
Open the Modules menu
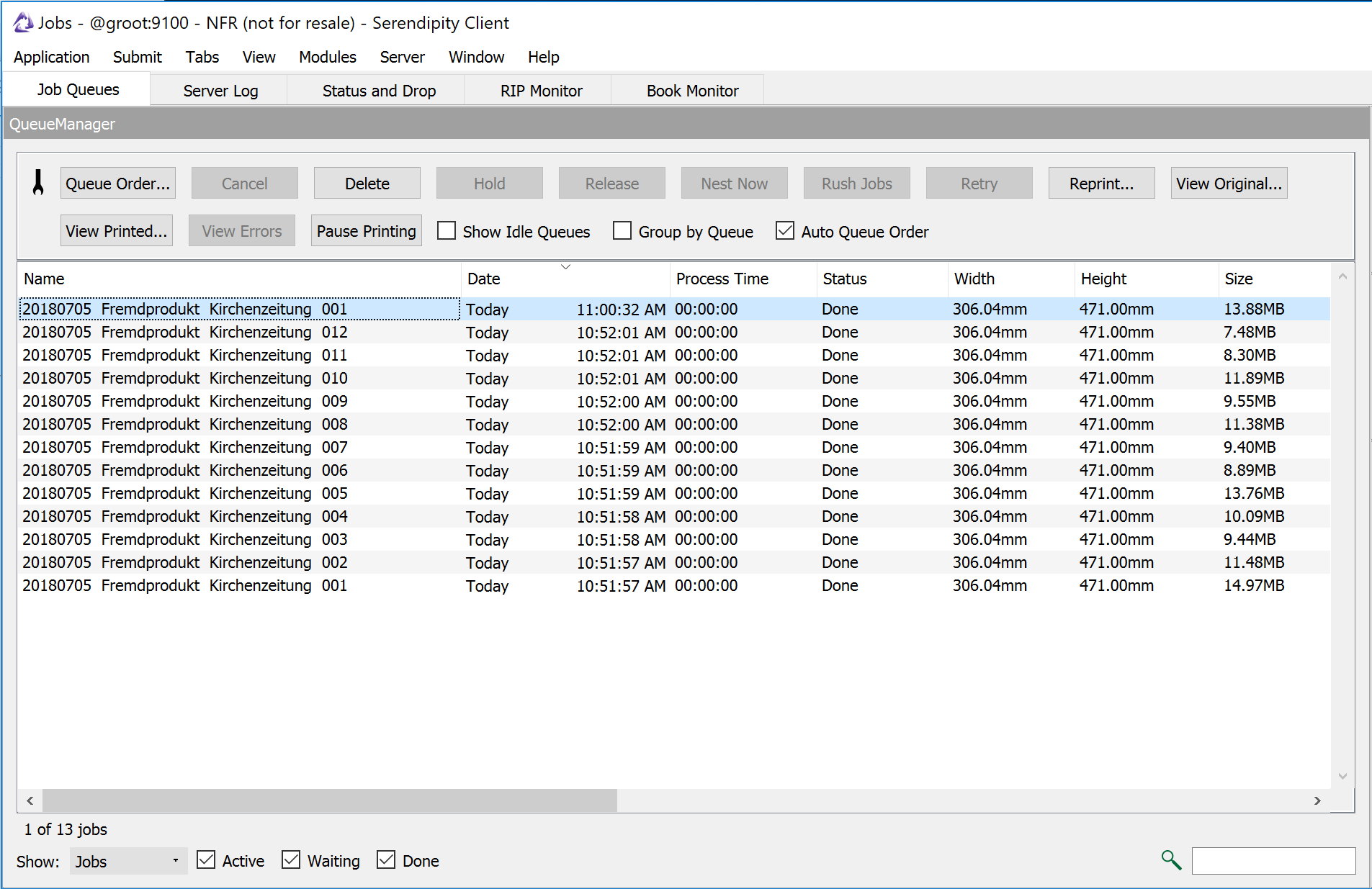click(x=328, y=57)
